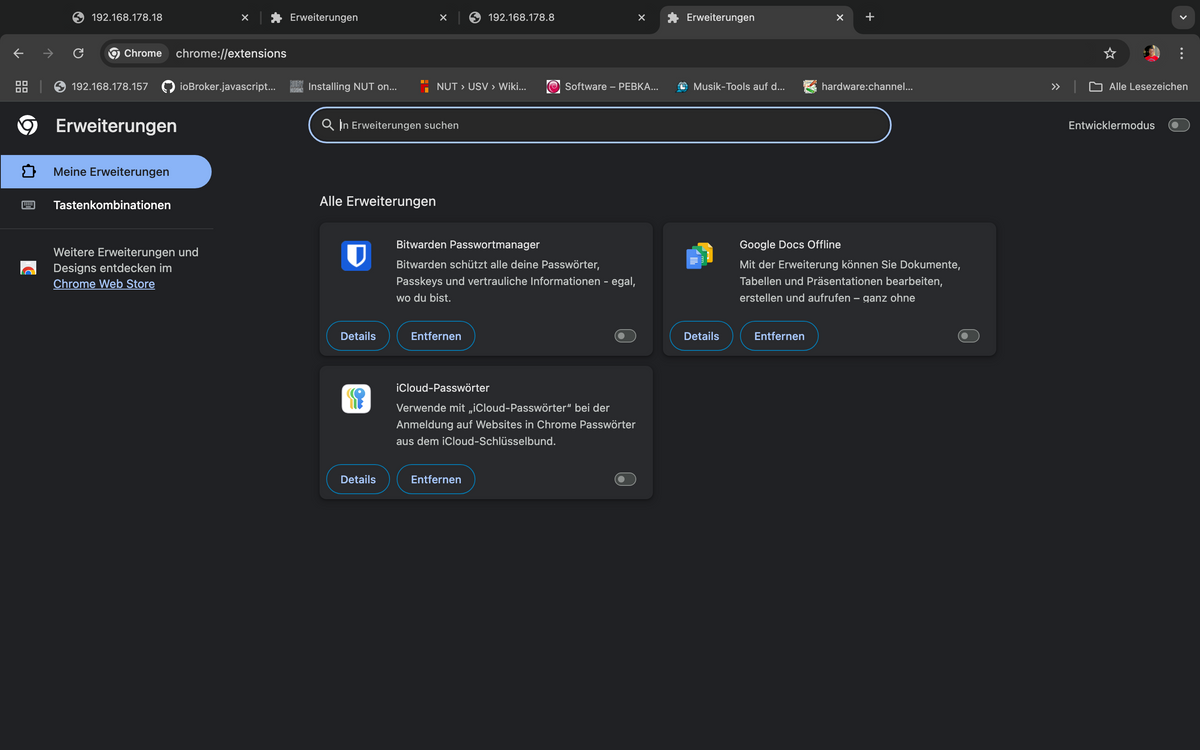Open the tab search dropdown arrow
The width and height of the screenshot is (1200, 750).
[x=1182, y=17]
